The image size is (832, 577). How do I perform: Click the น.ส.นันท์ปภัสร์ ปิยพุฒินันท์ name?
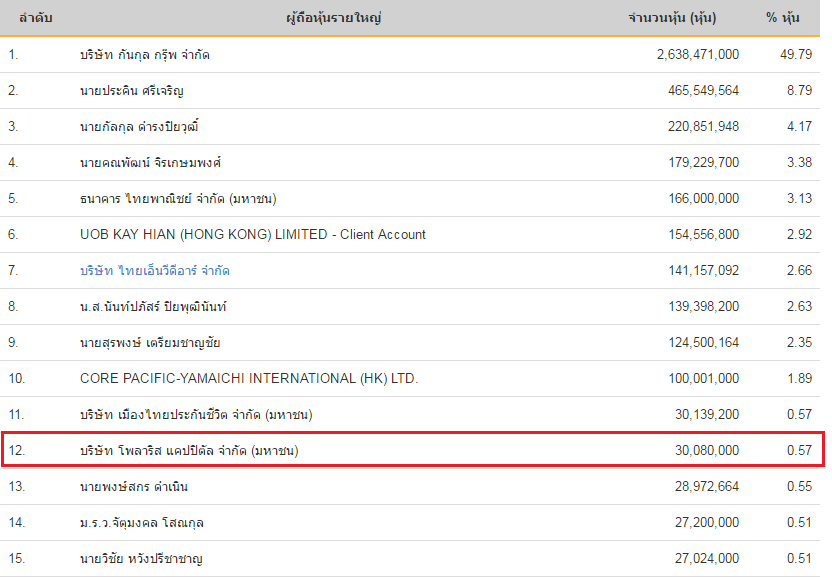coord(153,307)
